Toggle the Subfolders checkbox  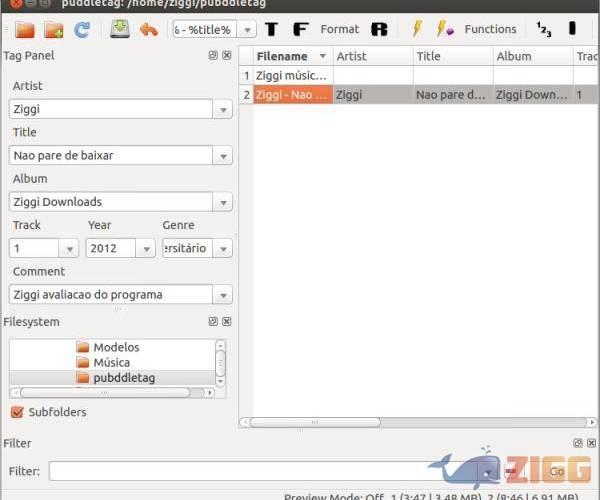click(17, 412)
